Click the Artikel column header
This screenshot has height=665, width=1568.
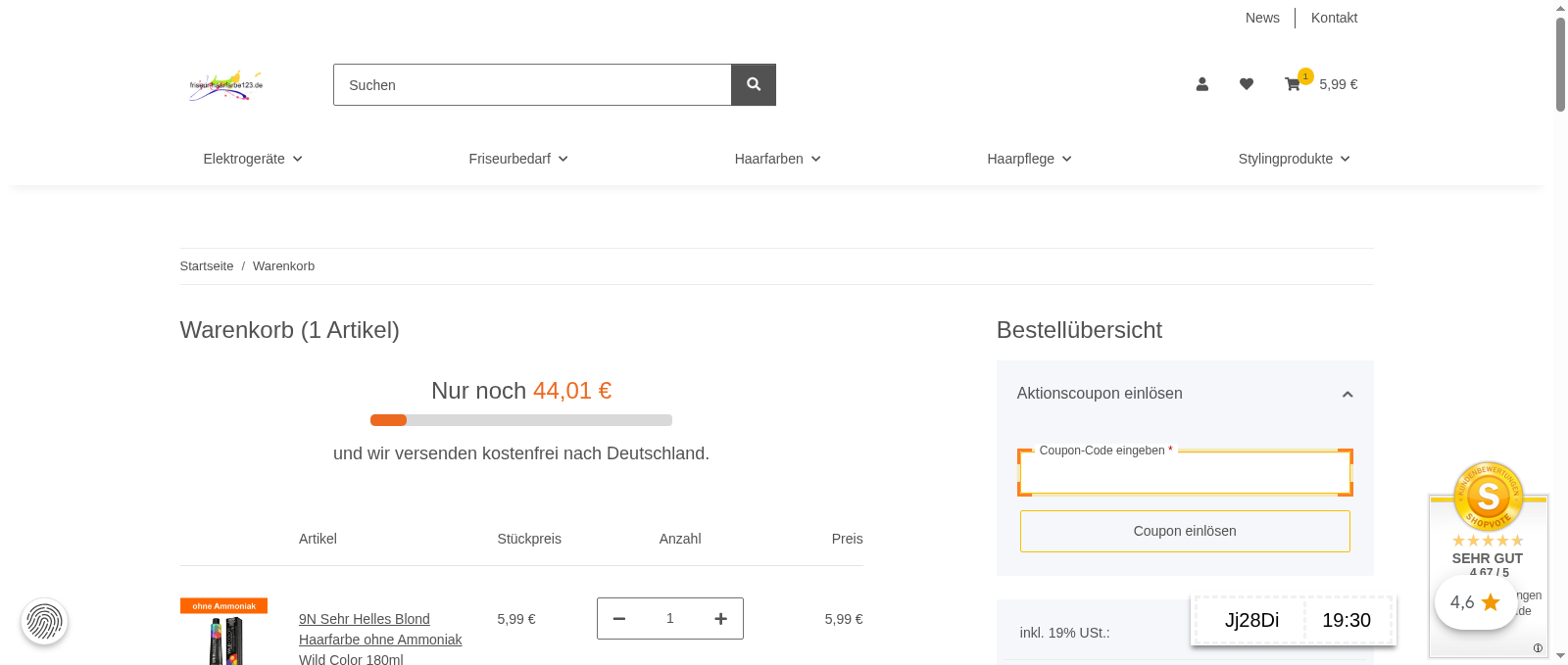point(318,539)
